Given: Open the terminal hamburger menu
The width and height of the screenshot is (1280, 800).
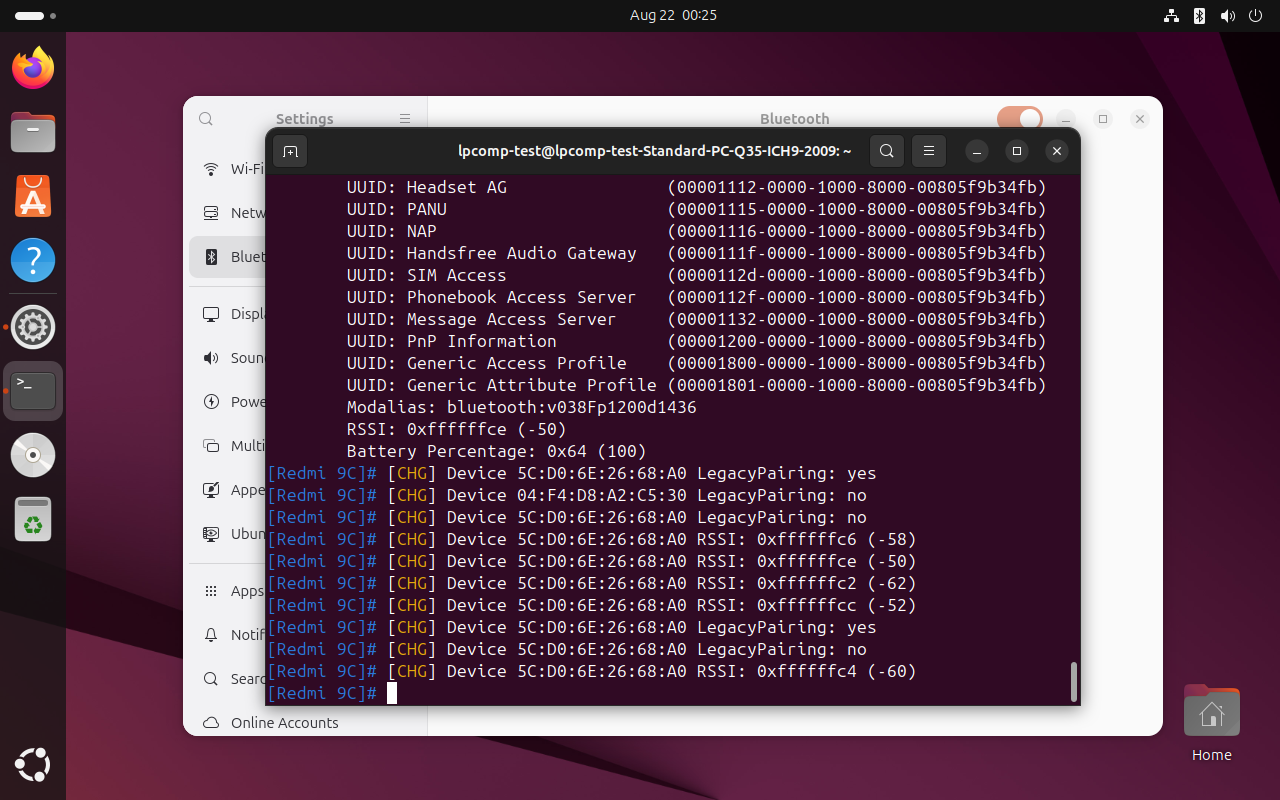Looking at the screenshot, I should point(928,151).
